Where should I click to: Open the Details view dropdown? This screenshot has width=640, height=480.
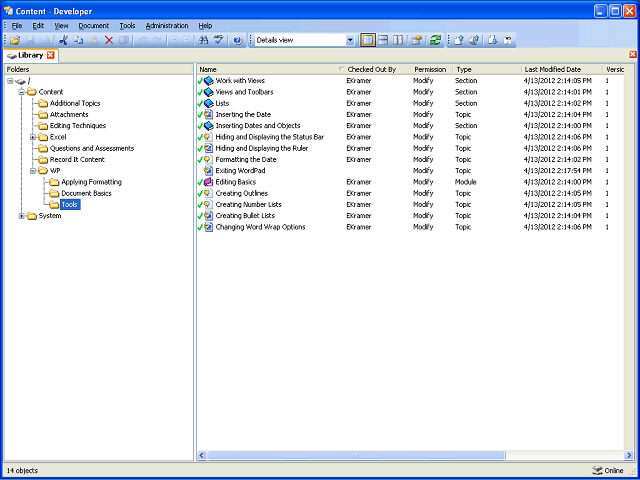(350, 40)
